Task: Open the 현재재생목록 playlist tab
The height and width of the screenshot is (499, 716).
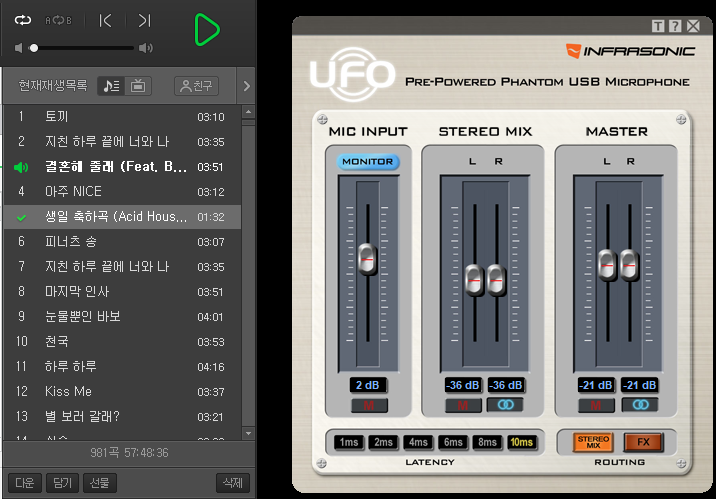Action: click(x=53, y=85)
